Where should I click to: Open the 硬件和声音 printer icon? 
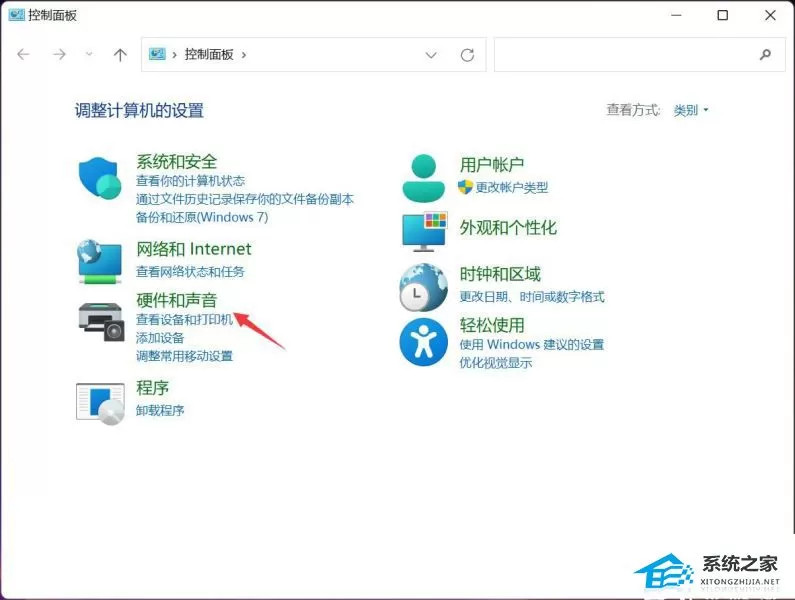click(x=101, y=322)
